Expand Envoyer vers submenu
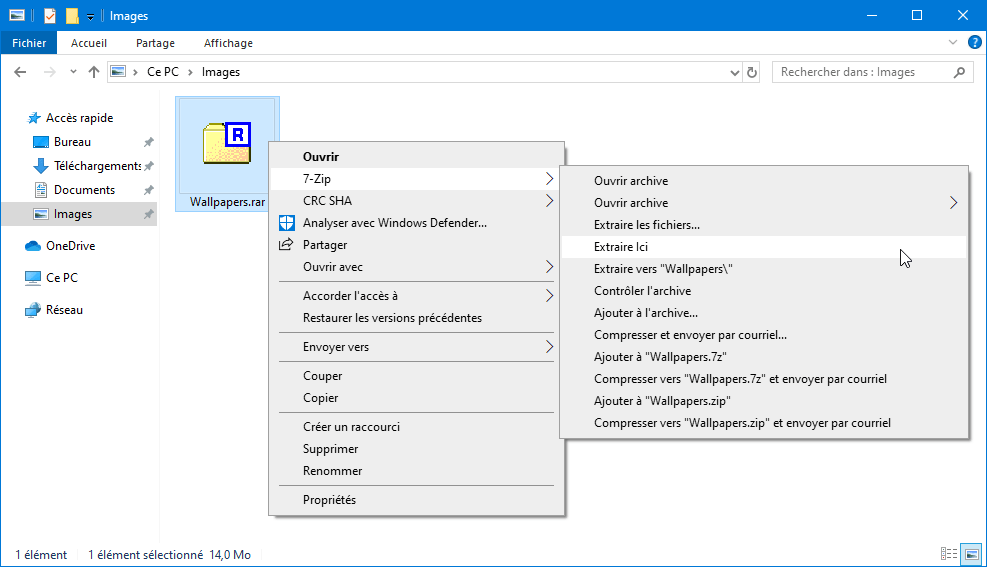Viewport: 987px width, 567px height. tap(416, 347)
